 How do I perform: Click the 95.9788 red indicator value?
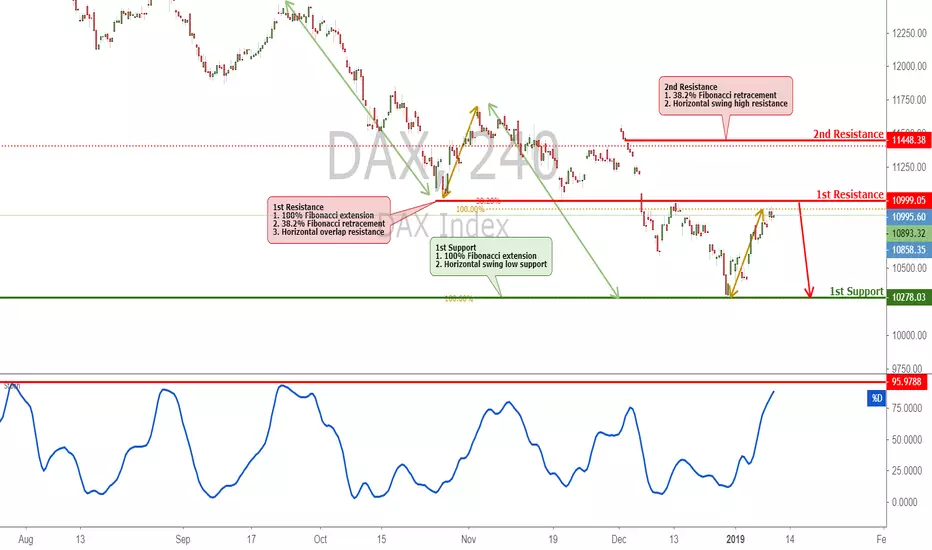tap(906, 382)
